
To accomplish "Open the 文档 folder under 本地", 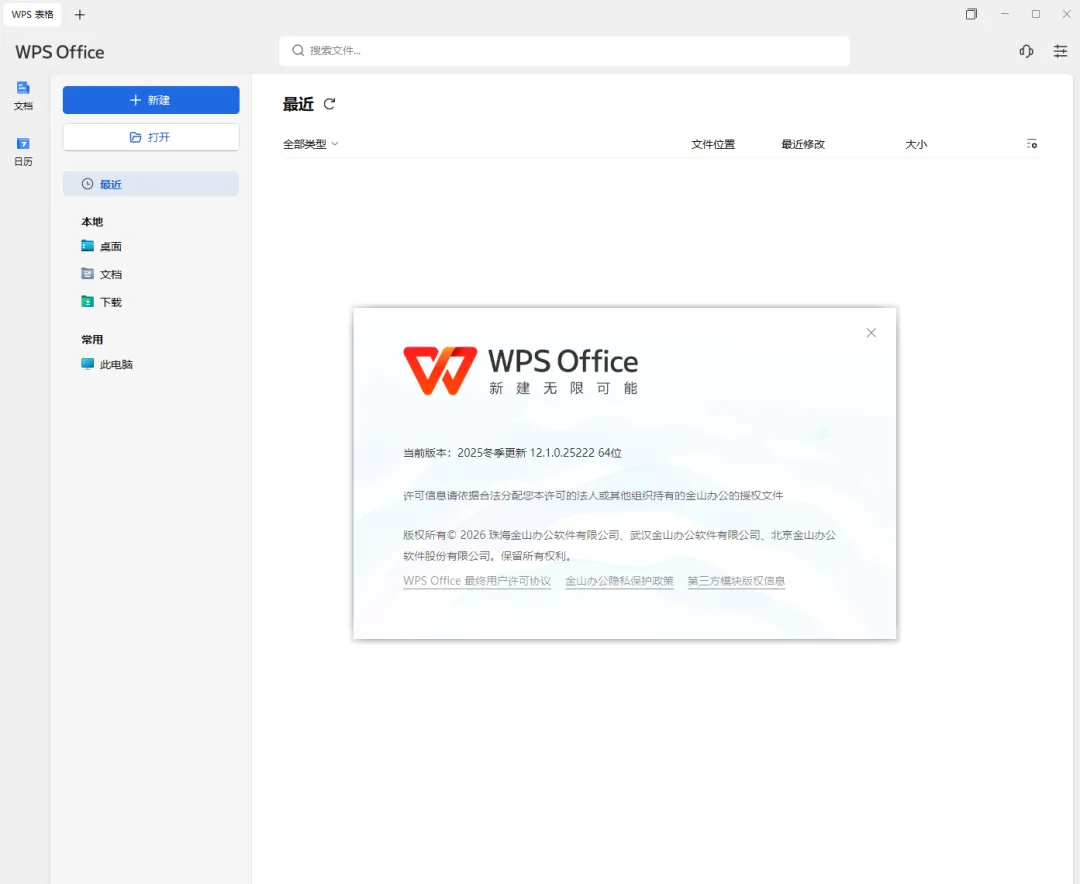I will [x=101, y=274].
